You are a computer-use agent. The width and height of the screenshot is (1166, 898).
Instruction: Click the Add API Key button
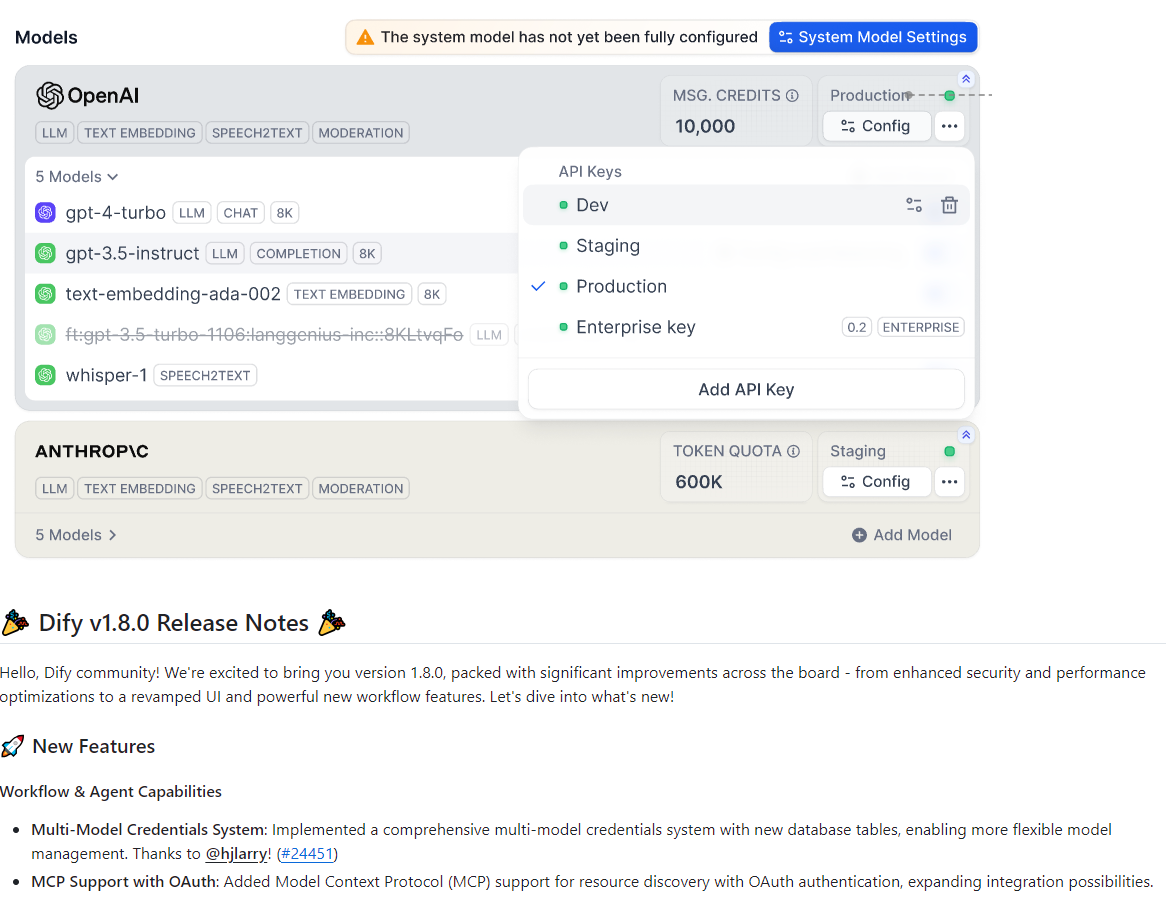click(745, 389)
